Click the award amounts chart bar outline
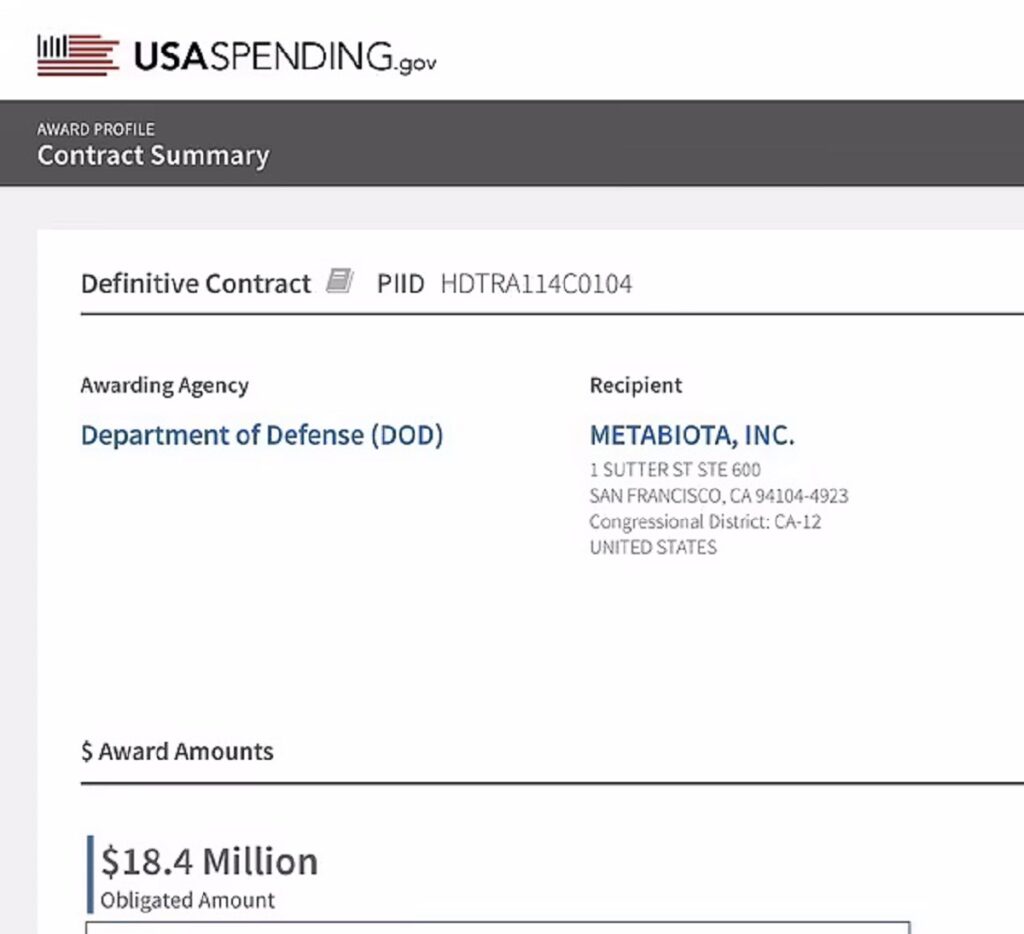The height and width of the screenshot is (934, 1024). tap(498, 927)
